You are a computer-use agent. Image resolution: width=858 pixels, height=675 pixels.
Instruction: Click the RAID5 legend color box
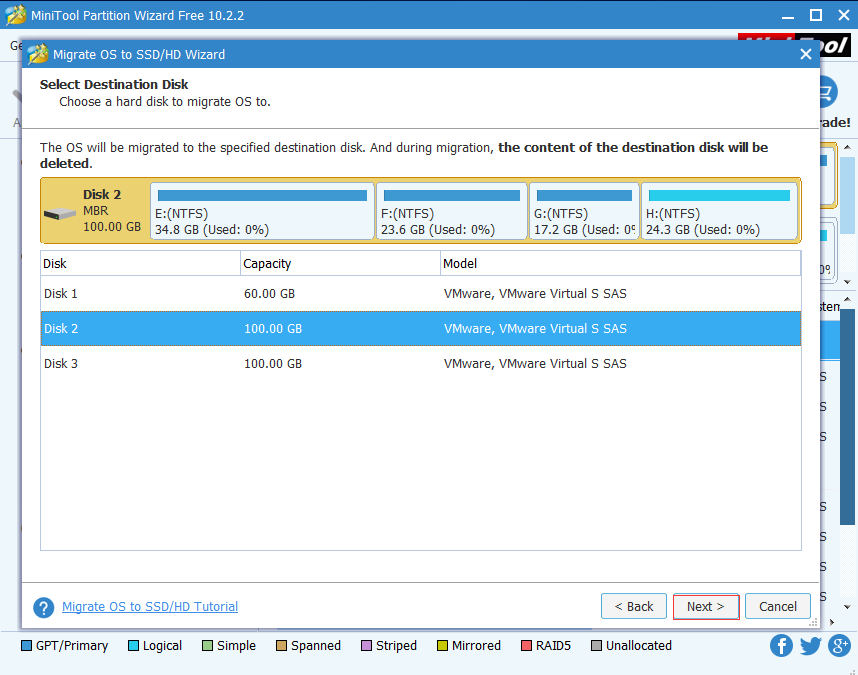click(x=526, y=646)
